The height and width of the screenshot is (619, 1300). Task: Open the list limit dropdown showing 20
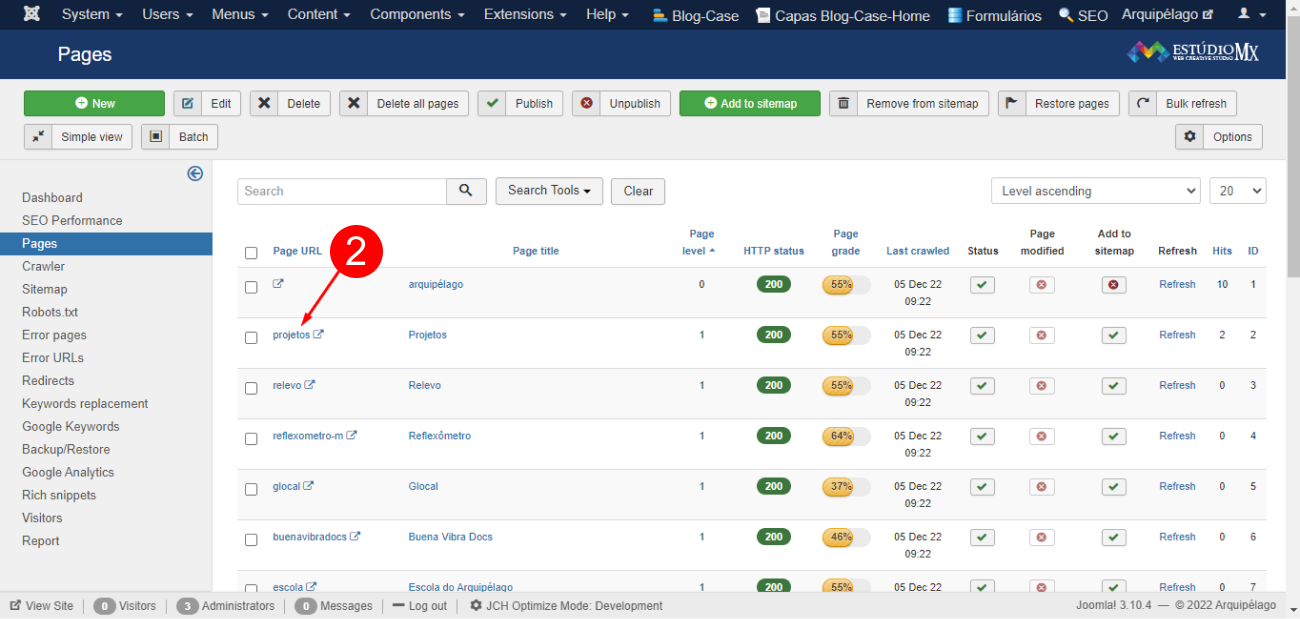pyautogui.click(x=1237, y=191)
